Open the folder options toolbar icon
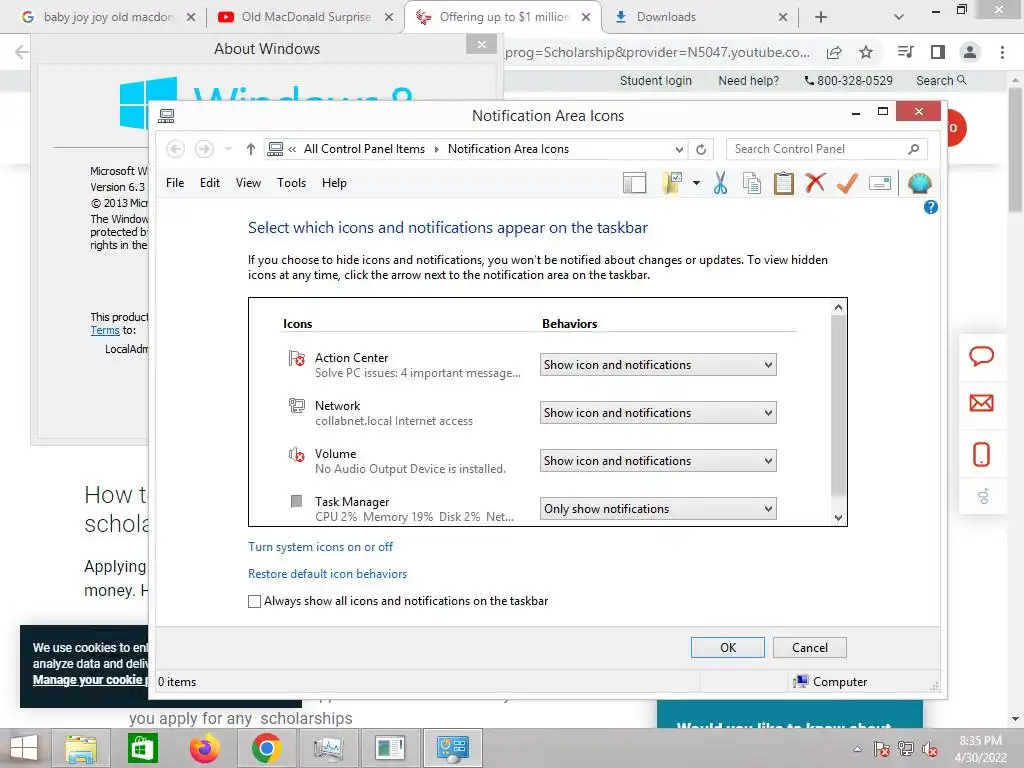The image size is (1024, 768). pos(672,184)
